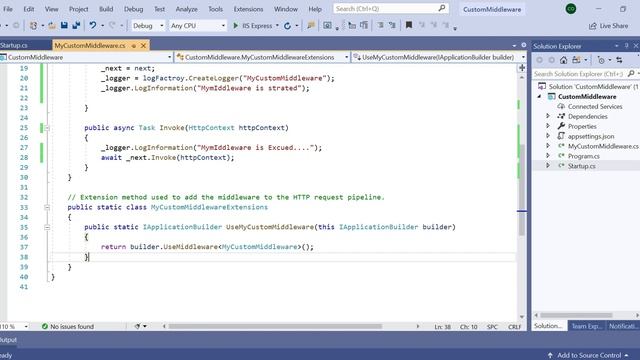Select Connected Services in Solution Explorer
Image resolution: width=640 pixels, height=360 pixels.
[x=595, y=106]
